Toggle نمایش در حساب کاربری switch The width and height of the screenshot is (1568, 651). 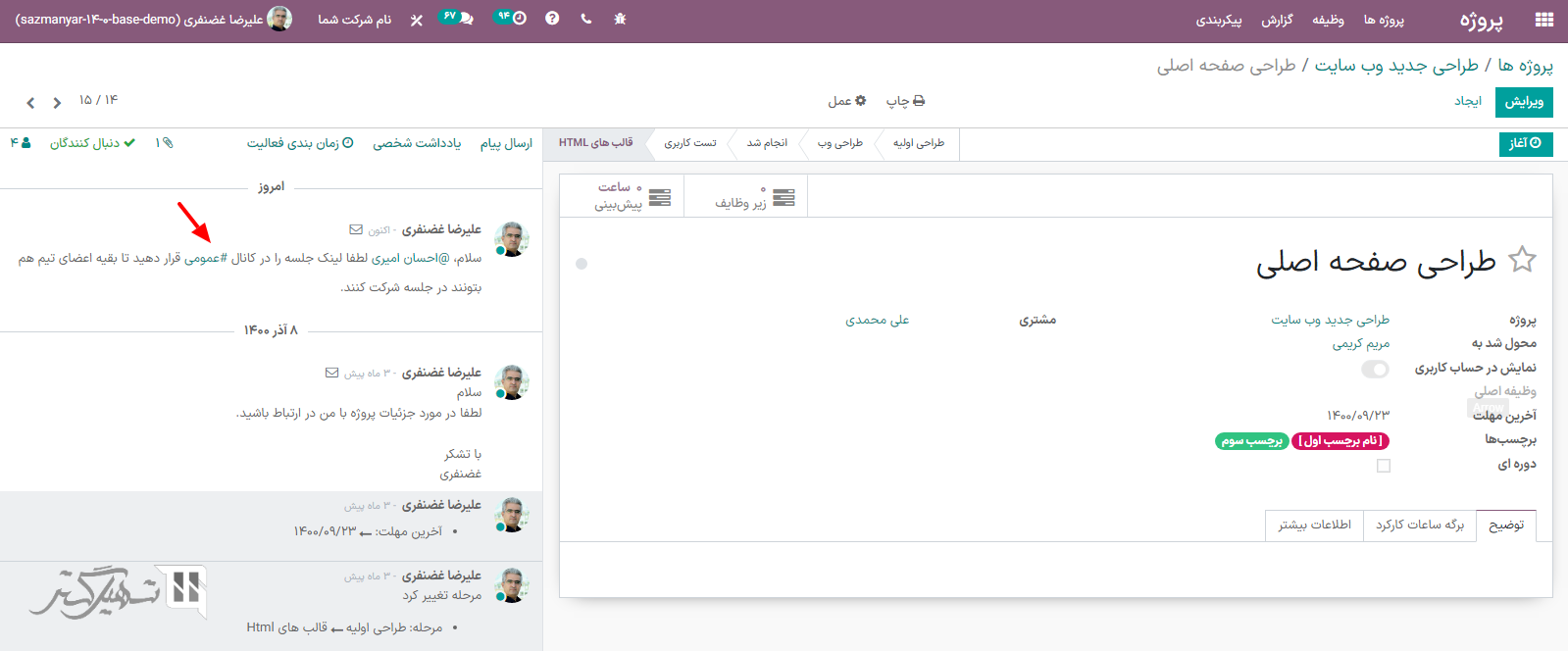point(1375,369)
